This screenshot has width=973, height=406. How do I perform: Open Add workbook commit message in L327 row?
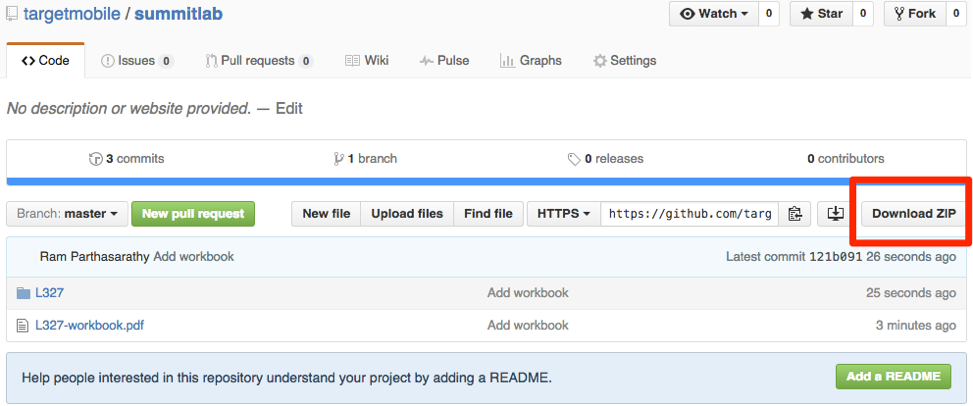point(528,293)
